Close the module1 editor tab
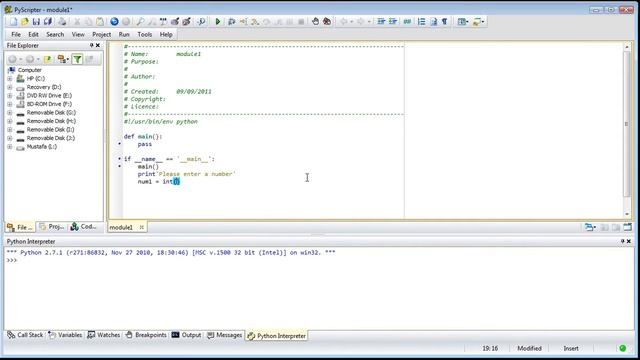The image size is (640, 360). pyautogui.click(x=142, y=227)
